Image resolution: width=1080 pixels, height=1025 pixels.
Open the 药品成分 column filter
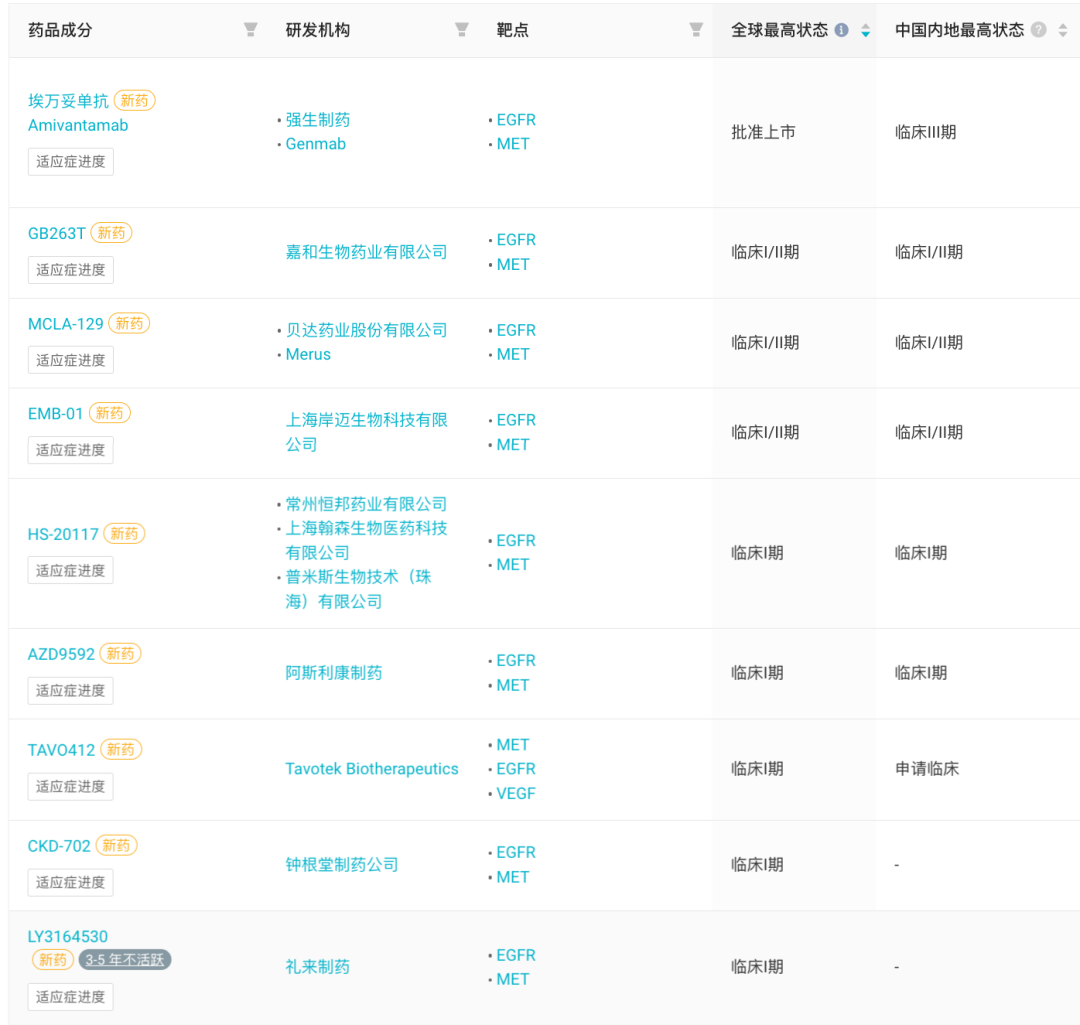[251, 30]
